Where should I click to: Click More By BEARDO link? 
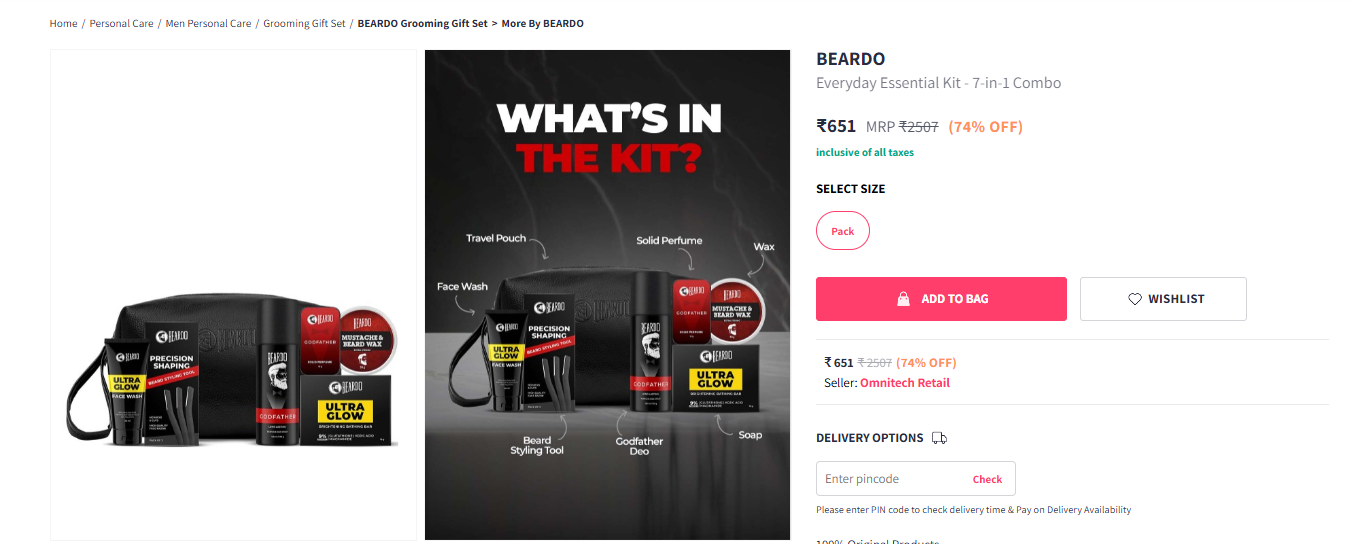542,23
